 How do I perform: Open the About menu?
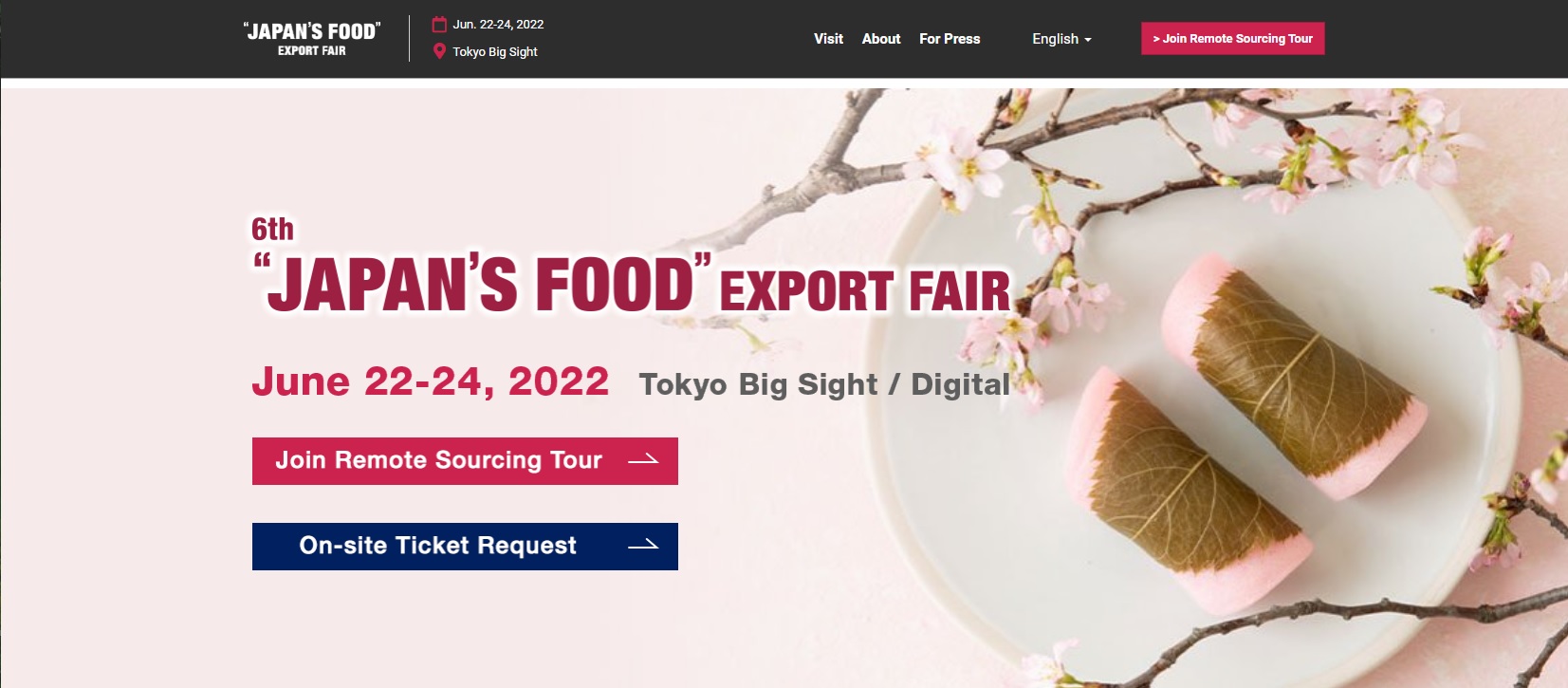pyautogui.click(x=881, y=39)
